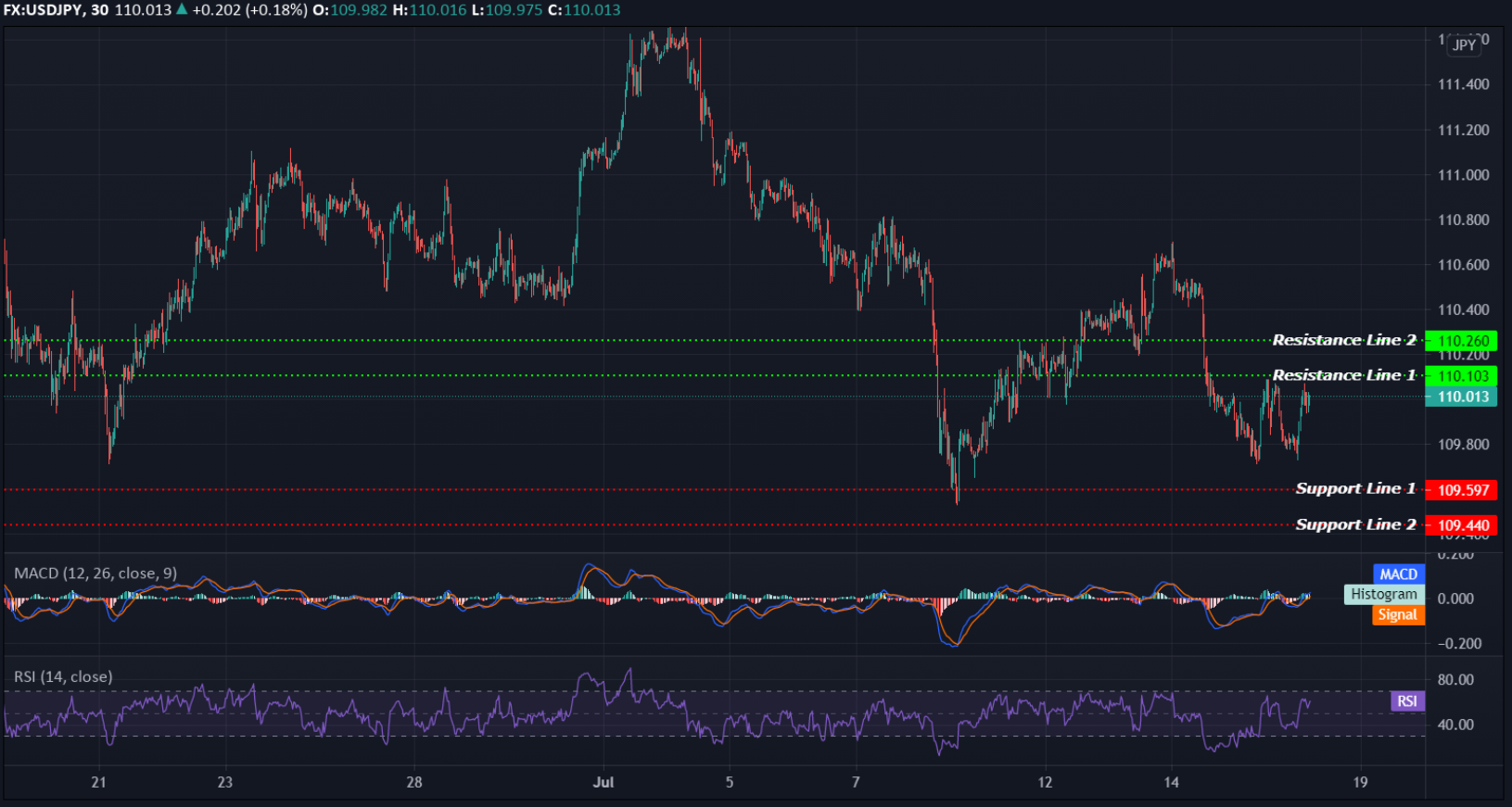Click the 40.00 RSI axis label
This screenshot has width=1512, height=807.
(x=1455, y=725)
